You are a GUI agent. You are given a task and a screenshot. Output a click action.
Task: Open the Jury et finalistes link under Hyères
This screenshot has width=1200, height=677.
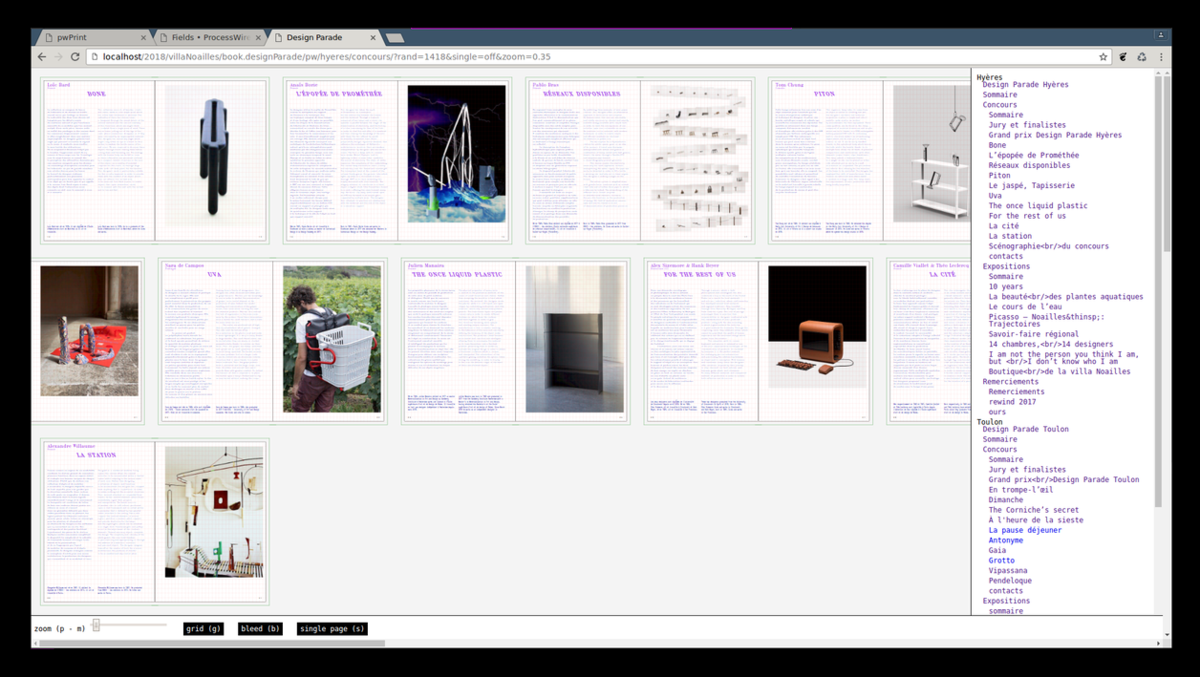pos(1027,125)
